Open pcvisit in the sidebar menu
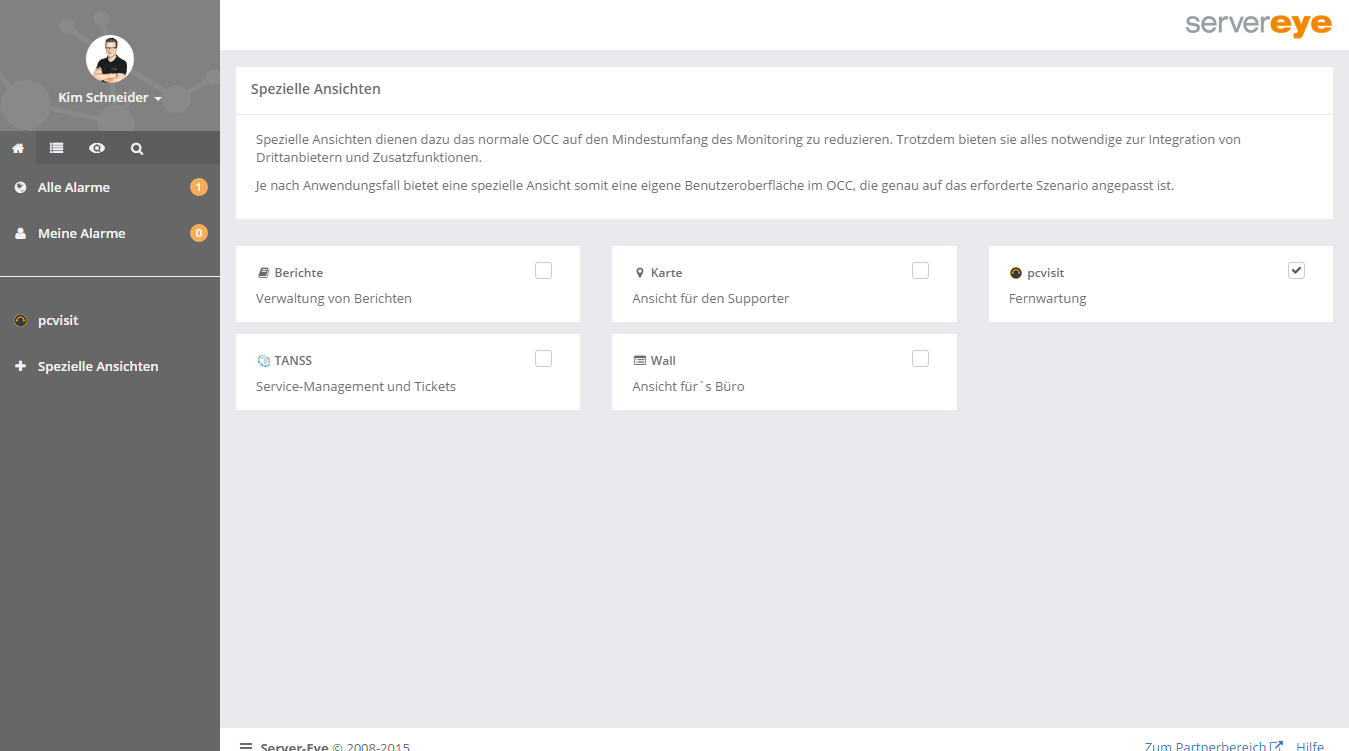The image size is (1349, 751). (x=58, y=321)
